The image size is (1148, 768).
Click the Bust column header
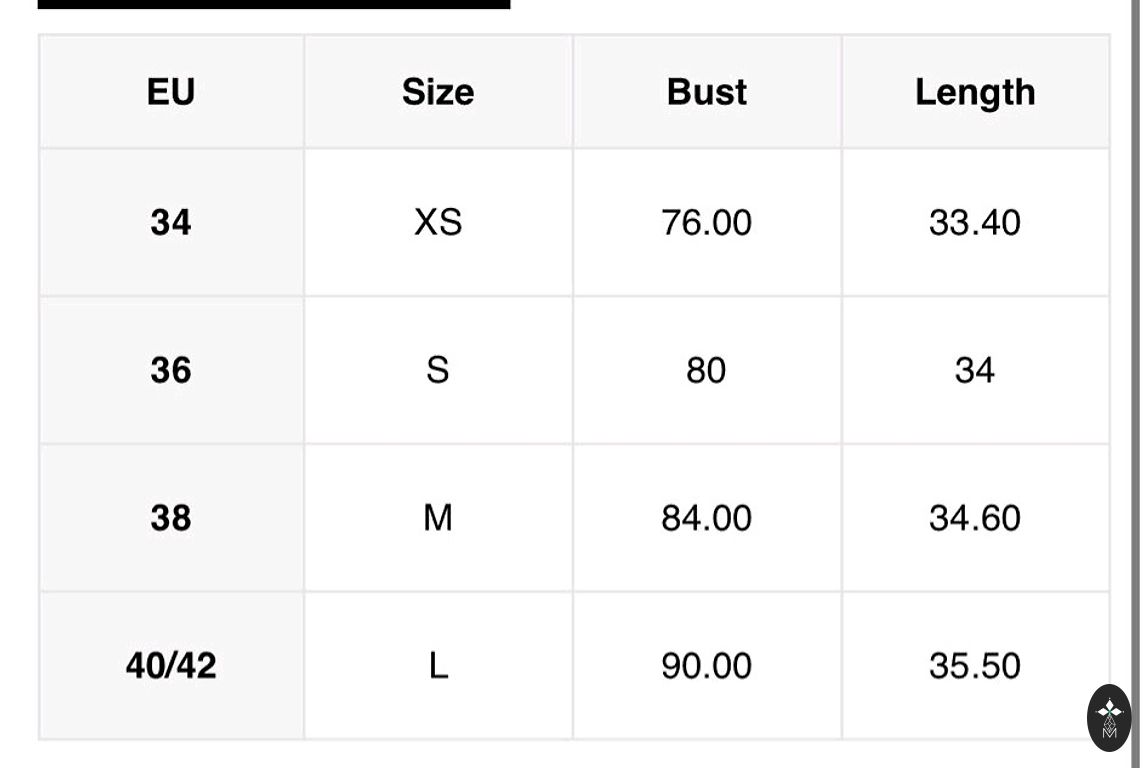[707, 92]
